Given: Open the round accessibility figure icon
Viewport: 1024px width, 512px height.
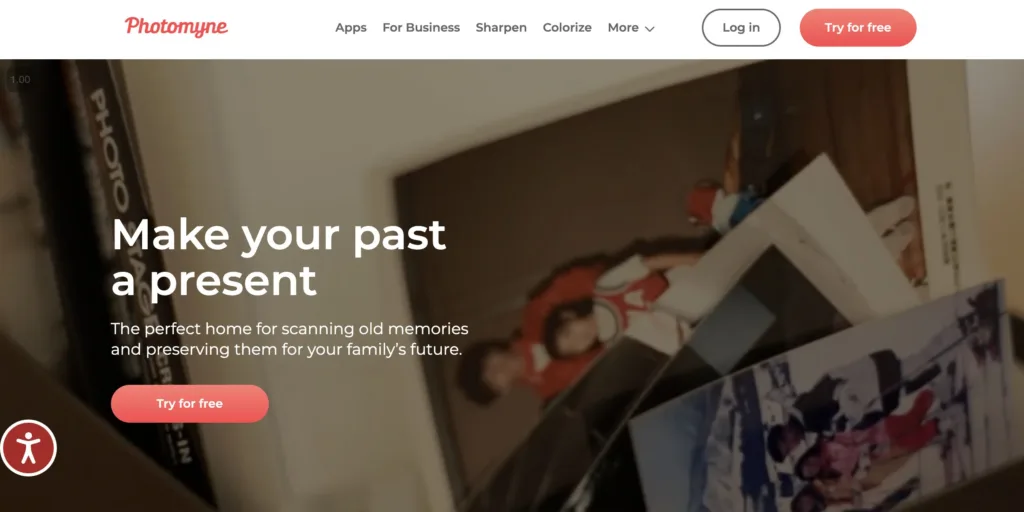Looking at the screenshot, I should [x=28, y=448].
